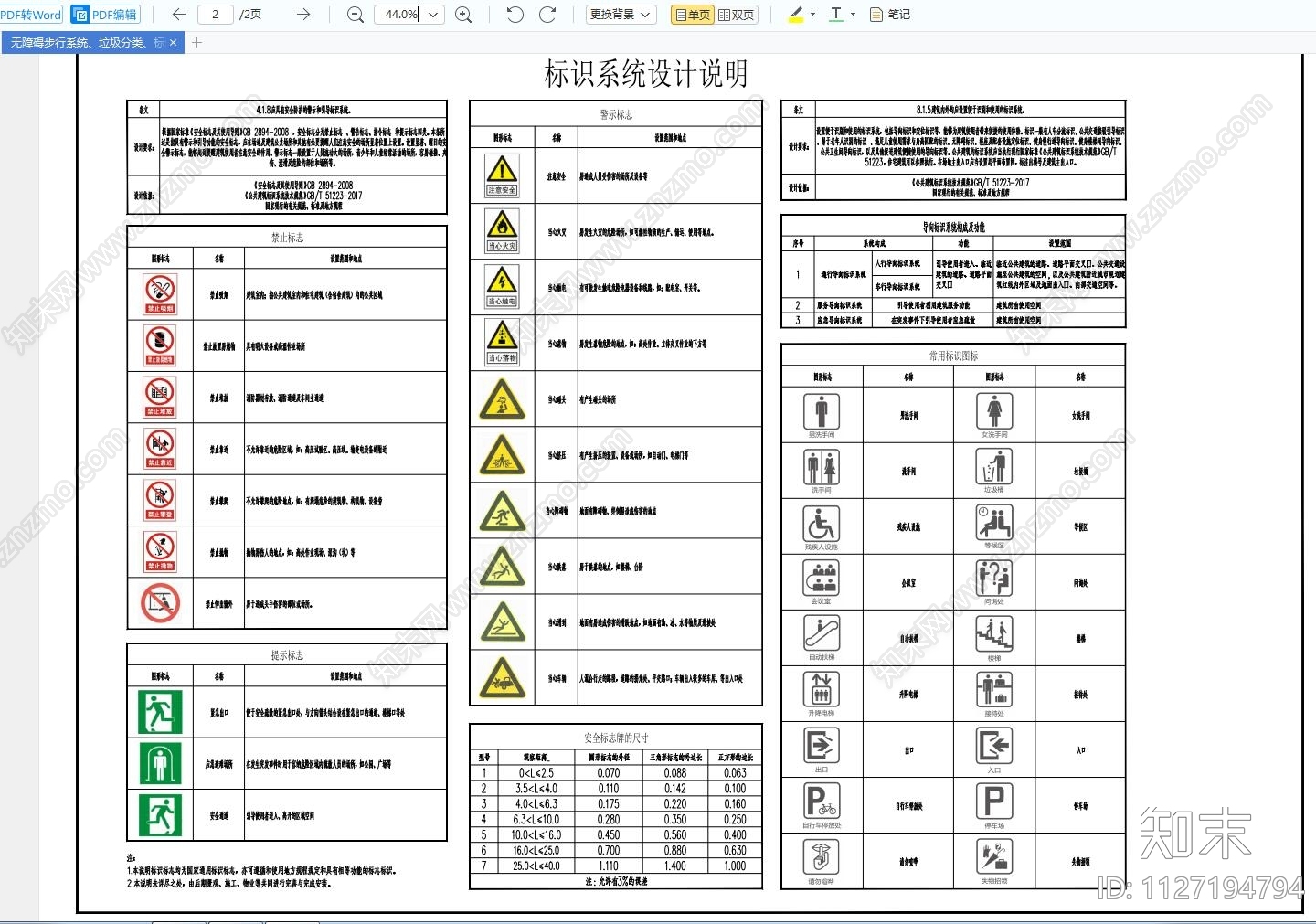The image size is (1316, 924).
Task: Click the 0<L<2.5 table cell
Action: 536,773
